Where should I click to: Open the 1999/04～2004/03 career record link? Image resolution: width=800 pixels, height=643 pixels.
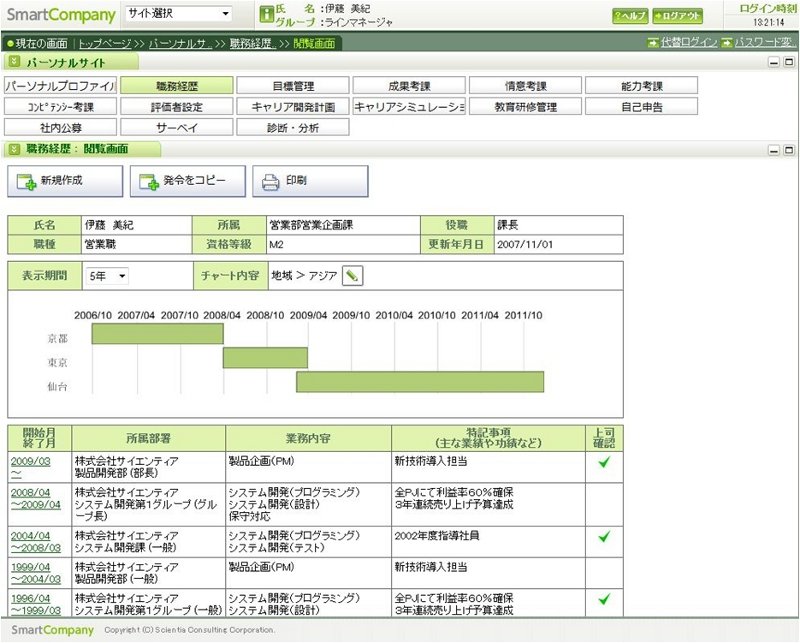(36, 573)
